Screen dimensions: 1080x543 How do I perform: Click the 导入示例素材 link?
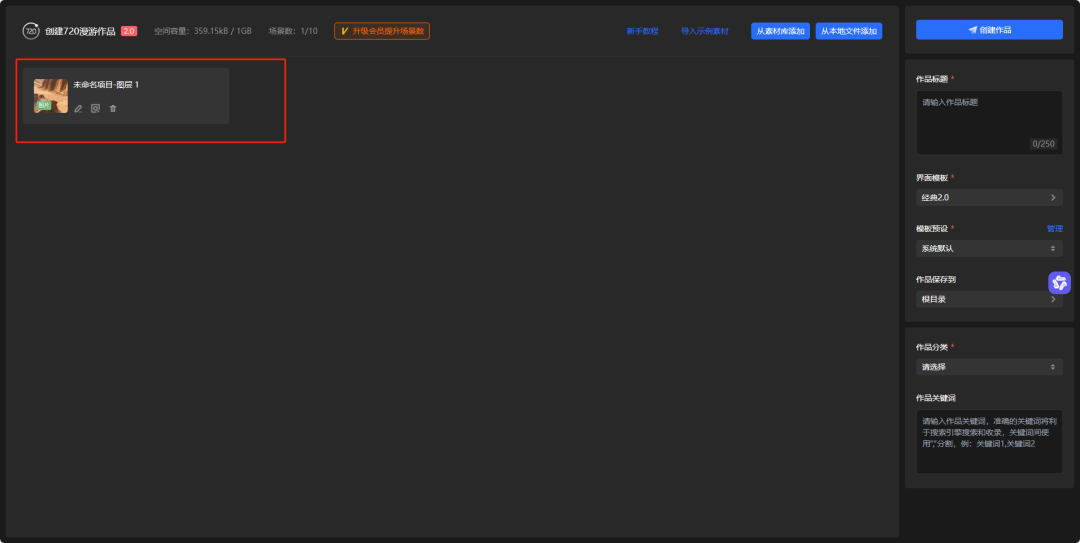click(x=705, y=31)
